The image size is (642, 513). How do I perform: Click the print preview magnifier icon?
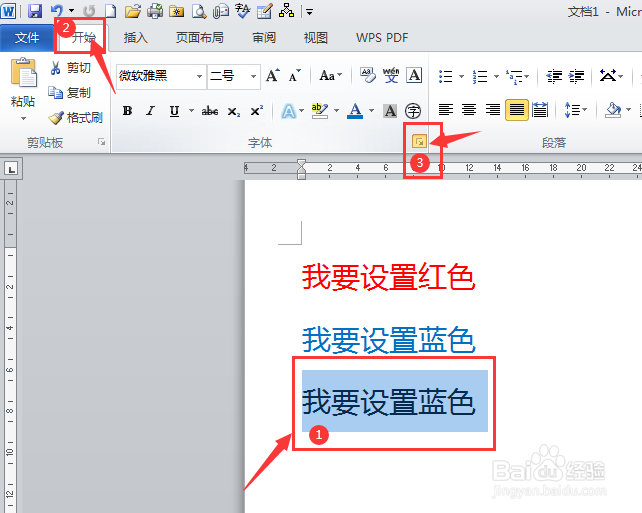coord(199,11)
